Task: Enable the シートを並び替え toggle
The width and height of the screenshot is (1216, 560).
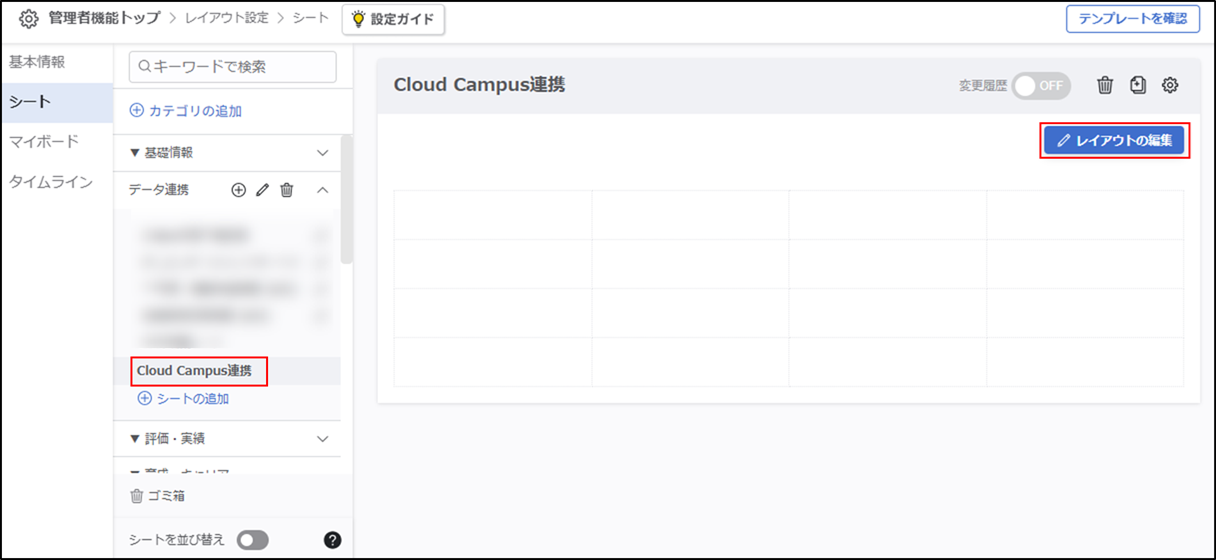Action: pos(253,540)
